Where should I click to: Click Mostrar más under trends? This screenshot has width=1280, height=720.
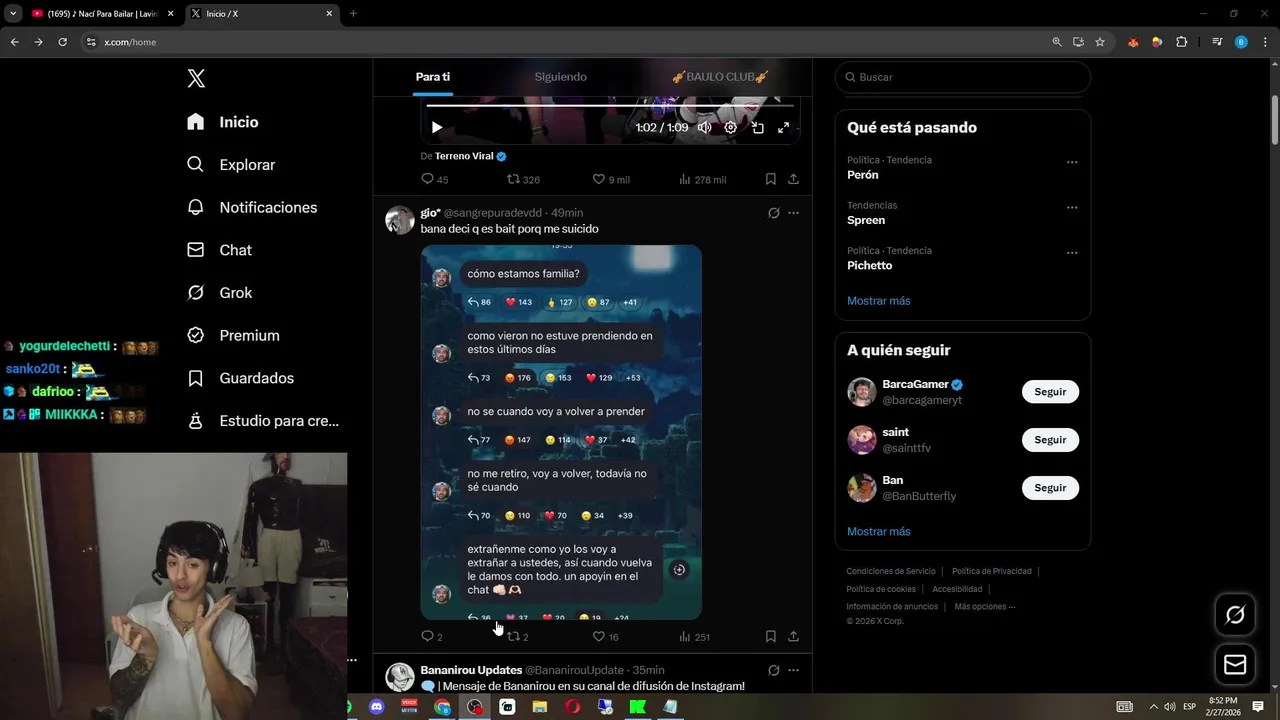pyautogui.click(x=878, y=301)
